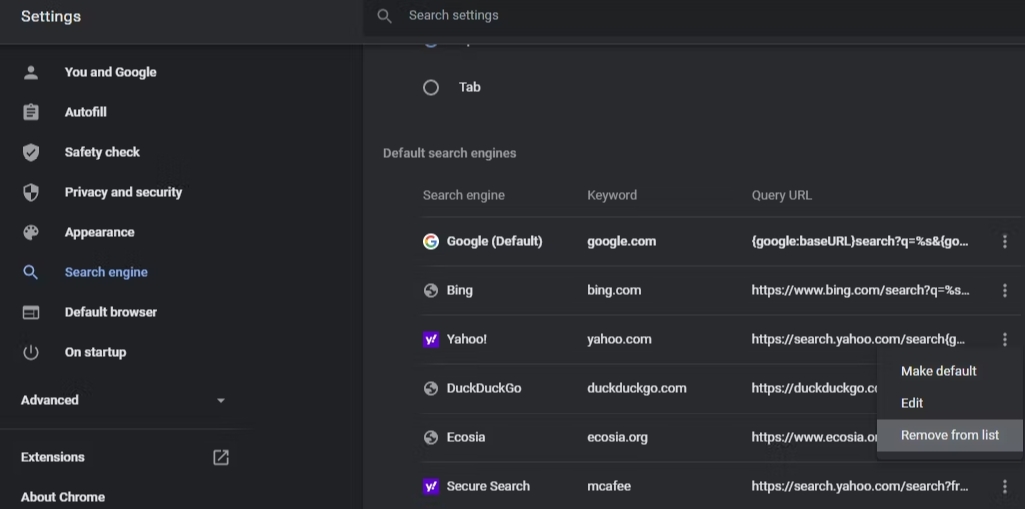This screenshot has width=1025, height=509.
Task: Click the Bing query URL text
Action: [x=860, y=291]
